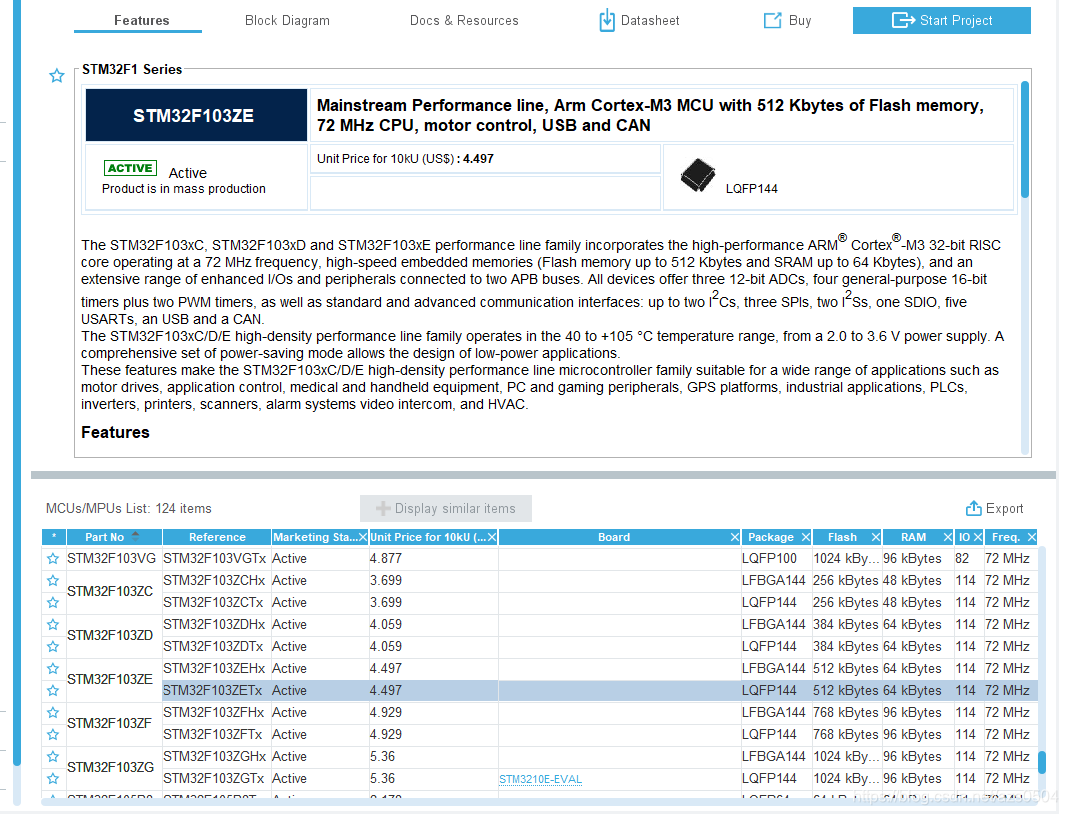Star the STM32F103VGTx row
The image size is (1068, 815).
53,559
